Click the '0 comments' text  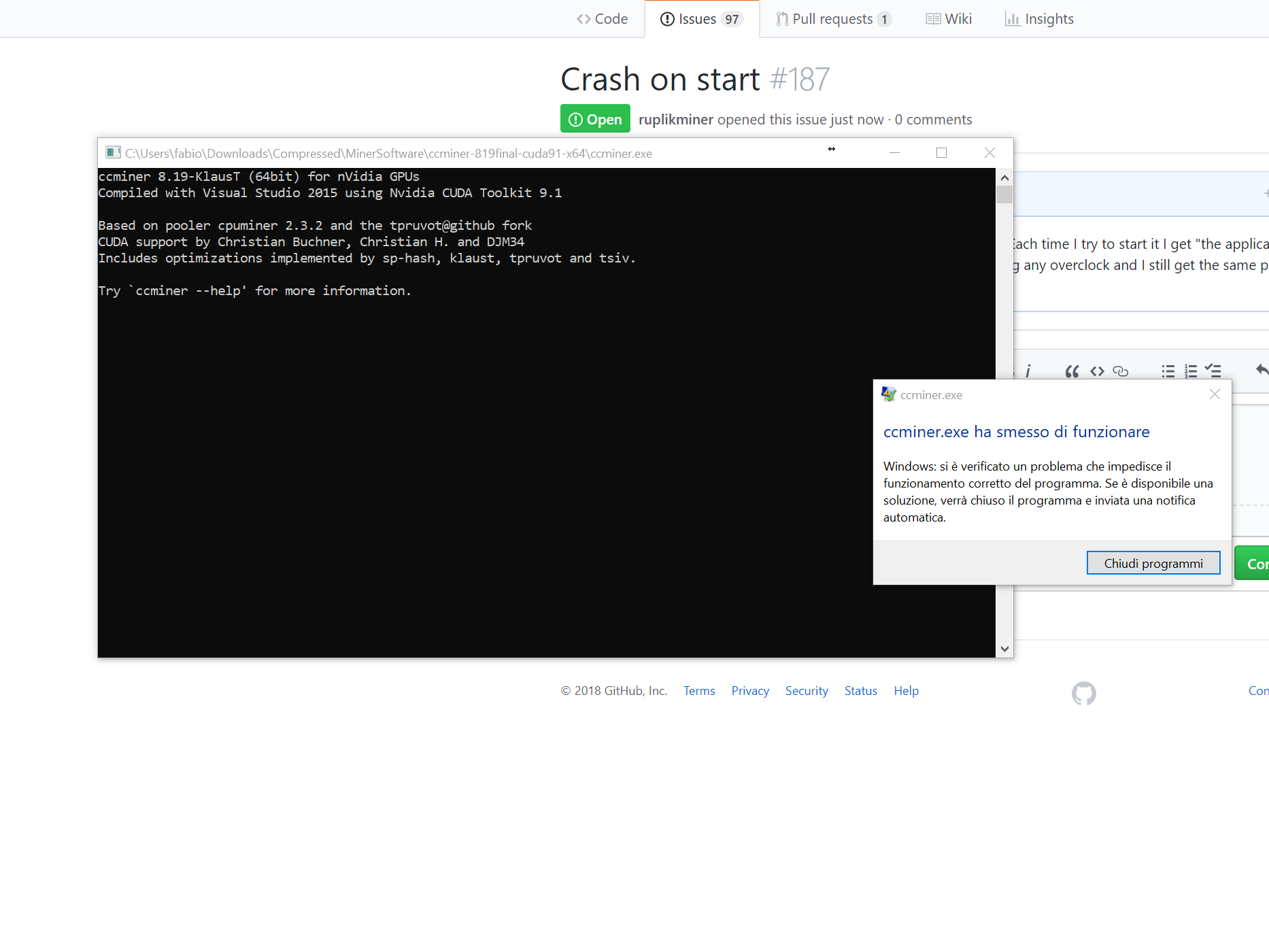point(933,120)
